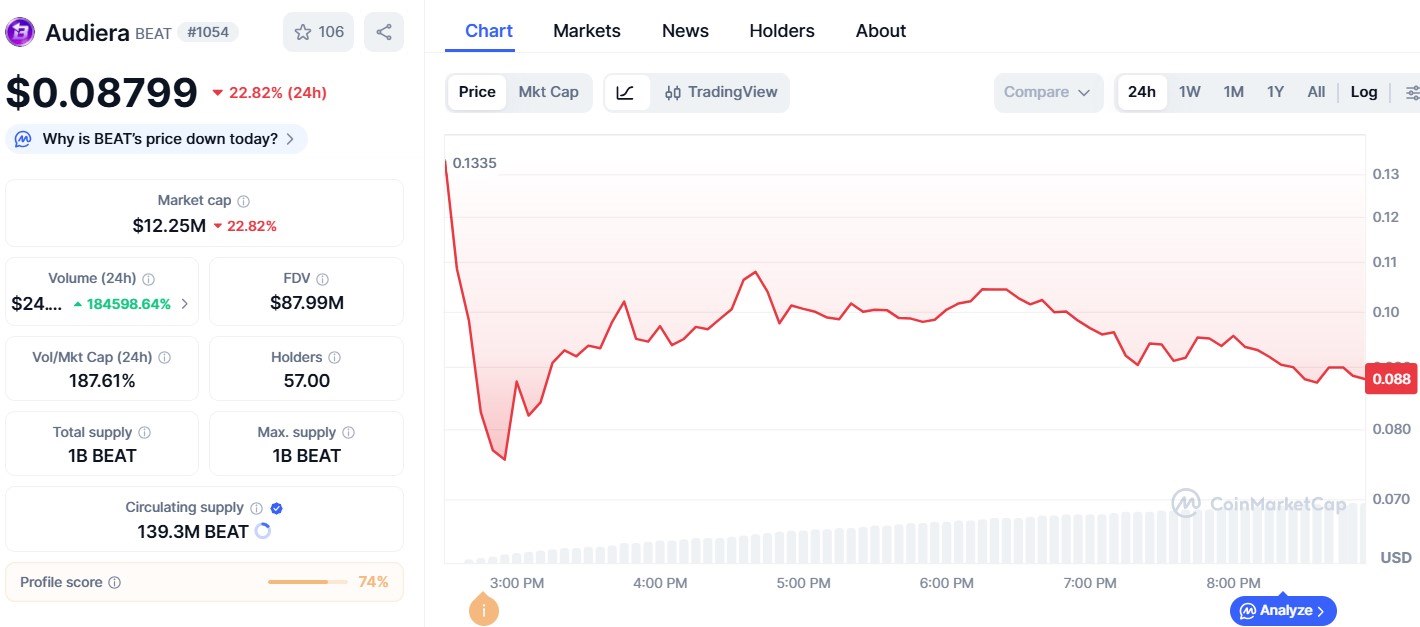Switch to TradingView candlestick chart
The image size is (1420, 627).
pos(721,93)
